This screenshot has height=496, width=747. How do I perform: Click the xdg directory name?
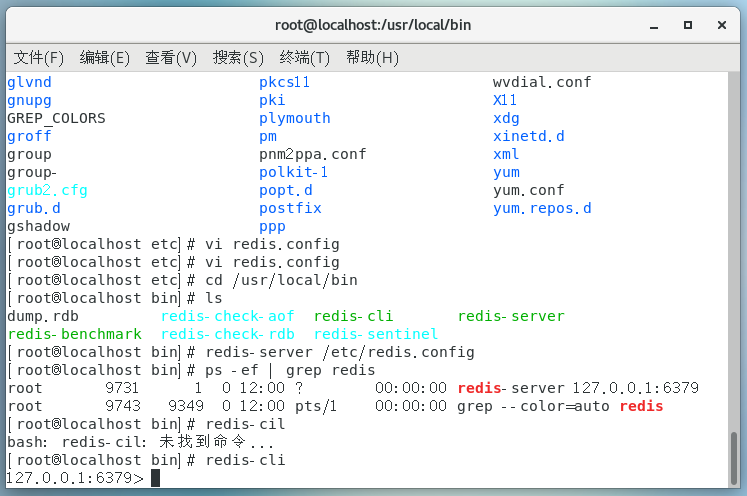pos(506,119)
